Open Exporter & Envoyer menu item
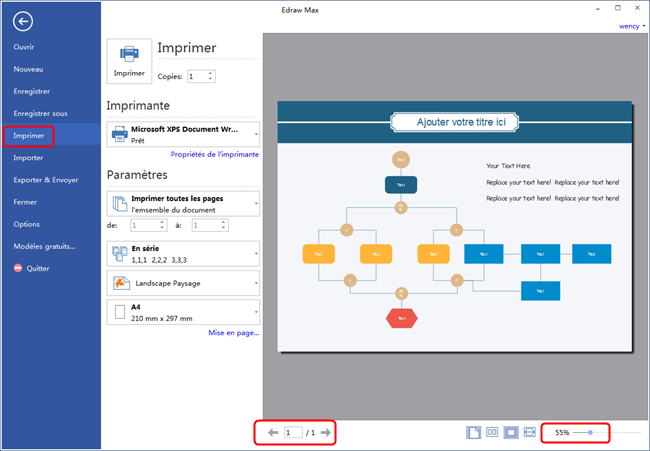This screenshot has width=650, height=451. pyautogui.click(x=46, y=180)
